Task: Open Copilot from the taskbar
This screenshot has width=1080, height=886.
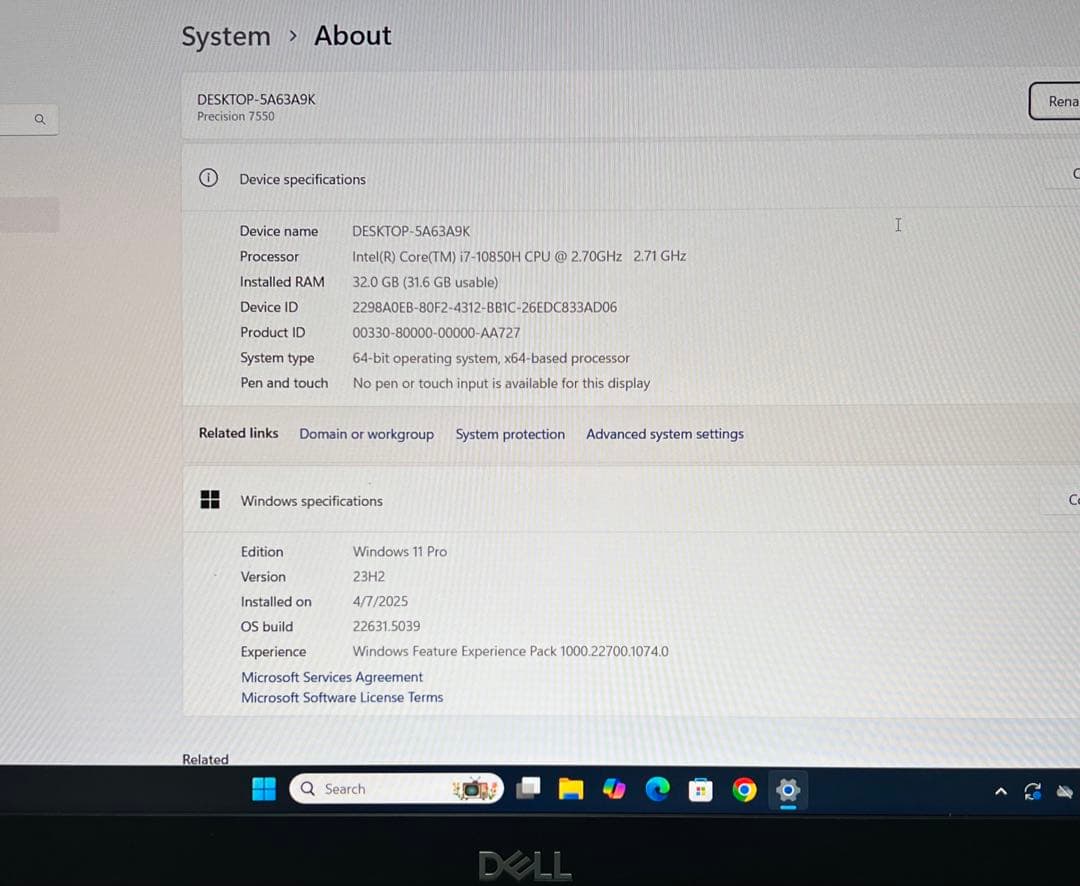Action: point(613,789)
